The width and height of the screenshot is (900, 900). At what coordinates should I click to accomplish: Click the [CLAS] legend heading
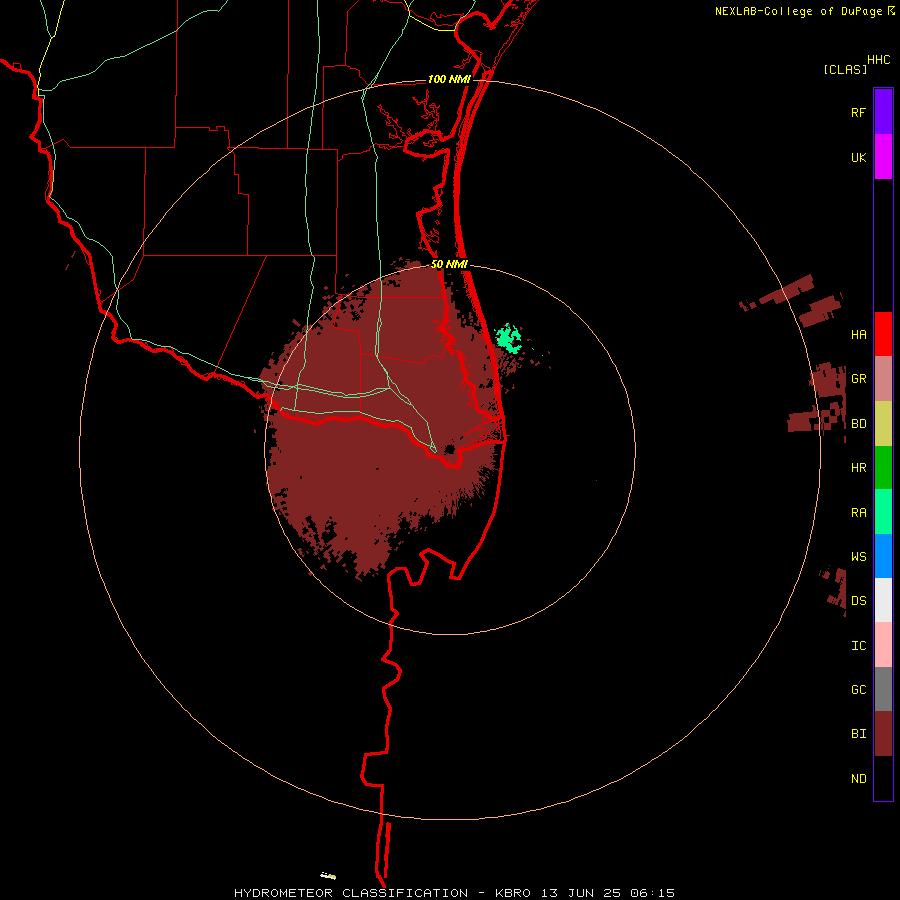click(x=845, y=69)
